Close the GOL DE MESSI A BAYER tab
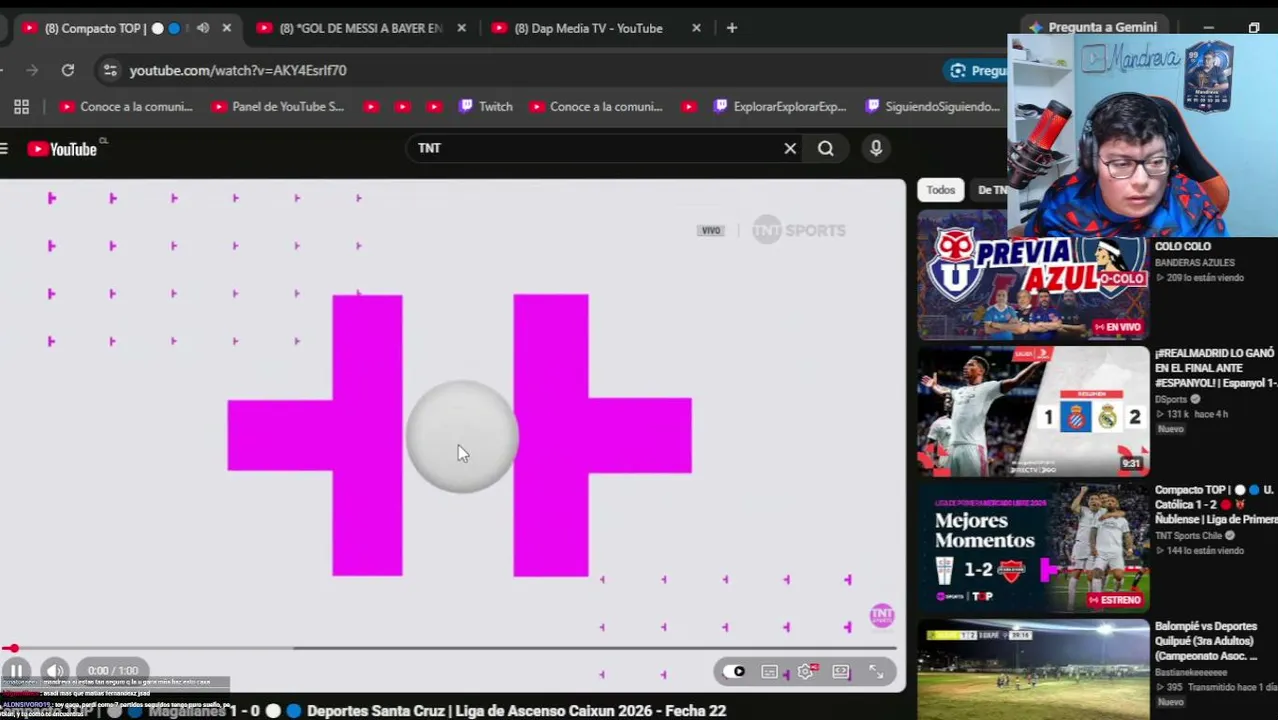This screenshot has width=1278, height=720. [461, 28]
